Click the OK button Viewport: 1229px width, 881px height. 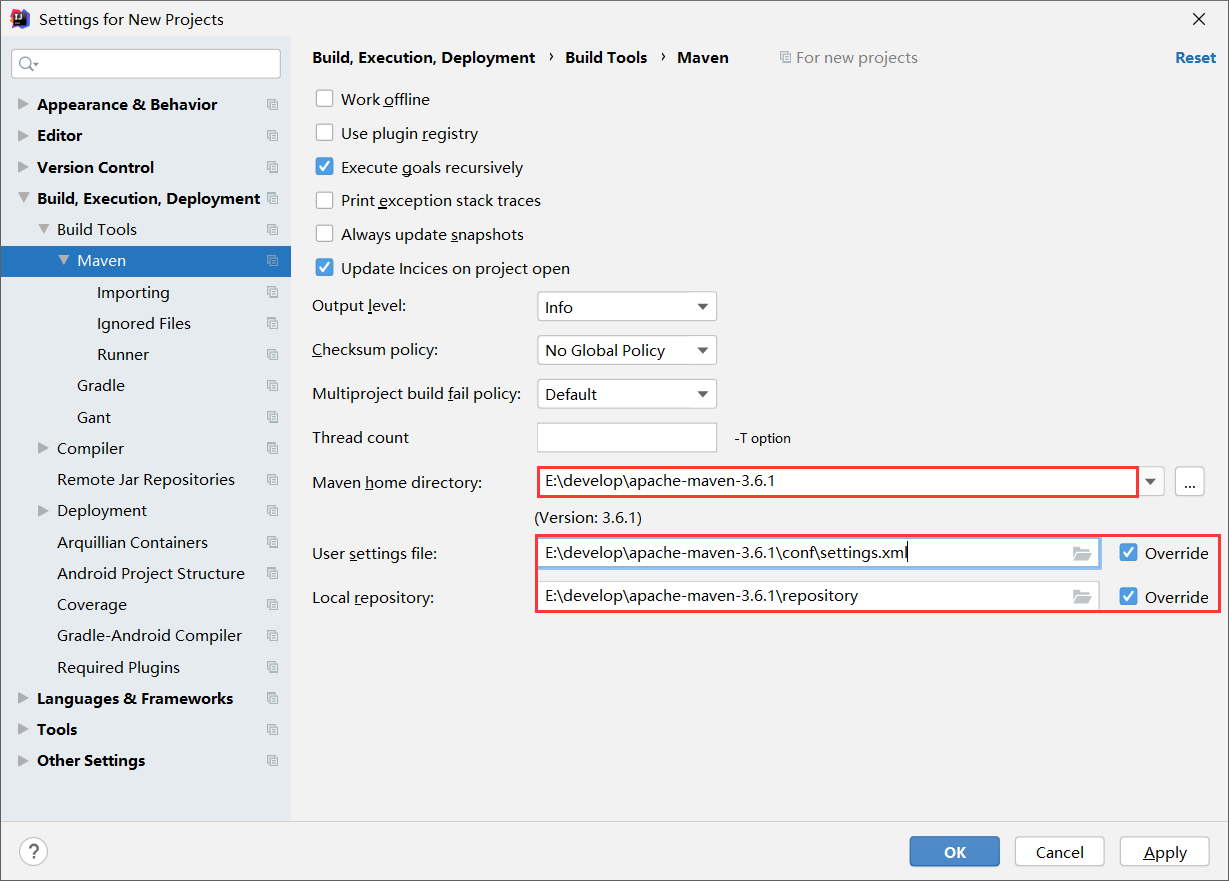pos(955,852)
